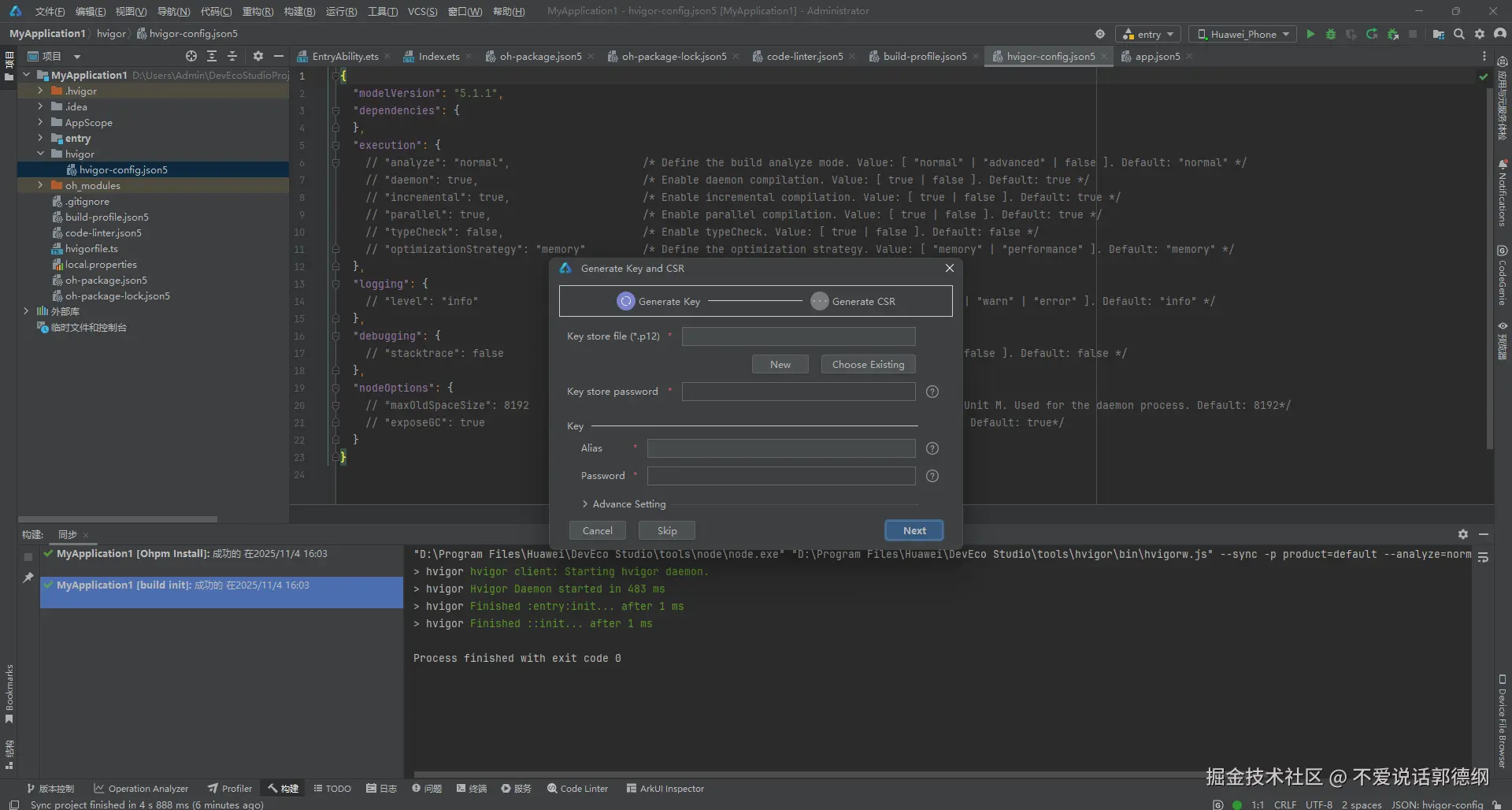1512x810 pixels.
Task: Click help icon beside Key store password
Action: 932,392
